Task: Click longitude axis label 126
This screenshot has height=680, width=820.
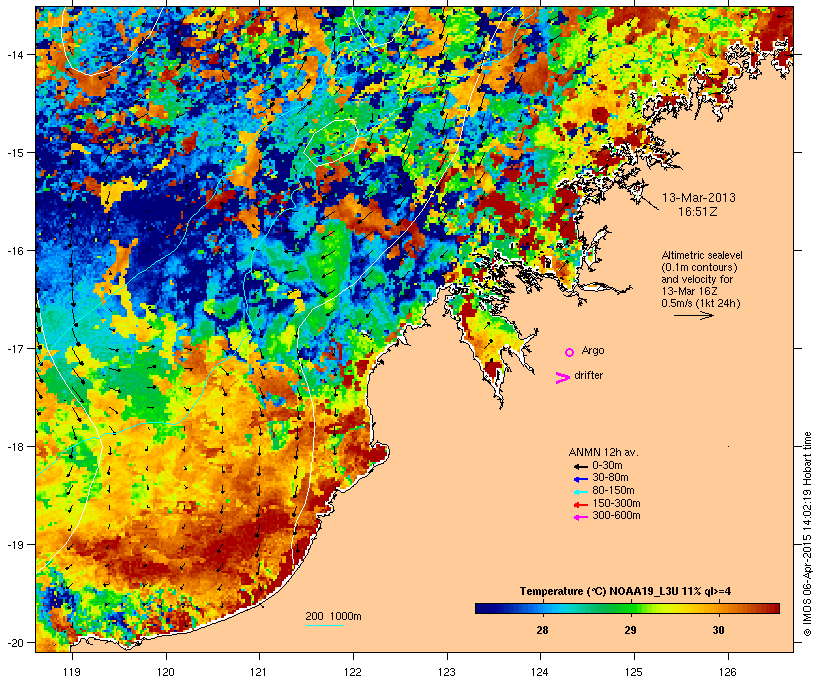Action: [x=728, y=672]
